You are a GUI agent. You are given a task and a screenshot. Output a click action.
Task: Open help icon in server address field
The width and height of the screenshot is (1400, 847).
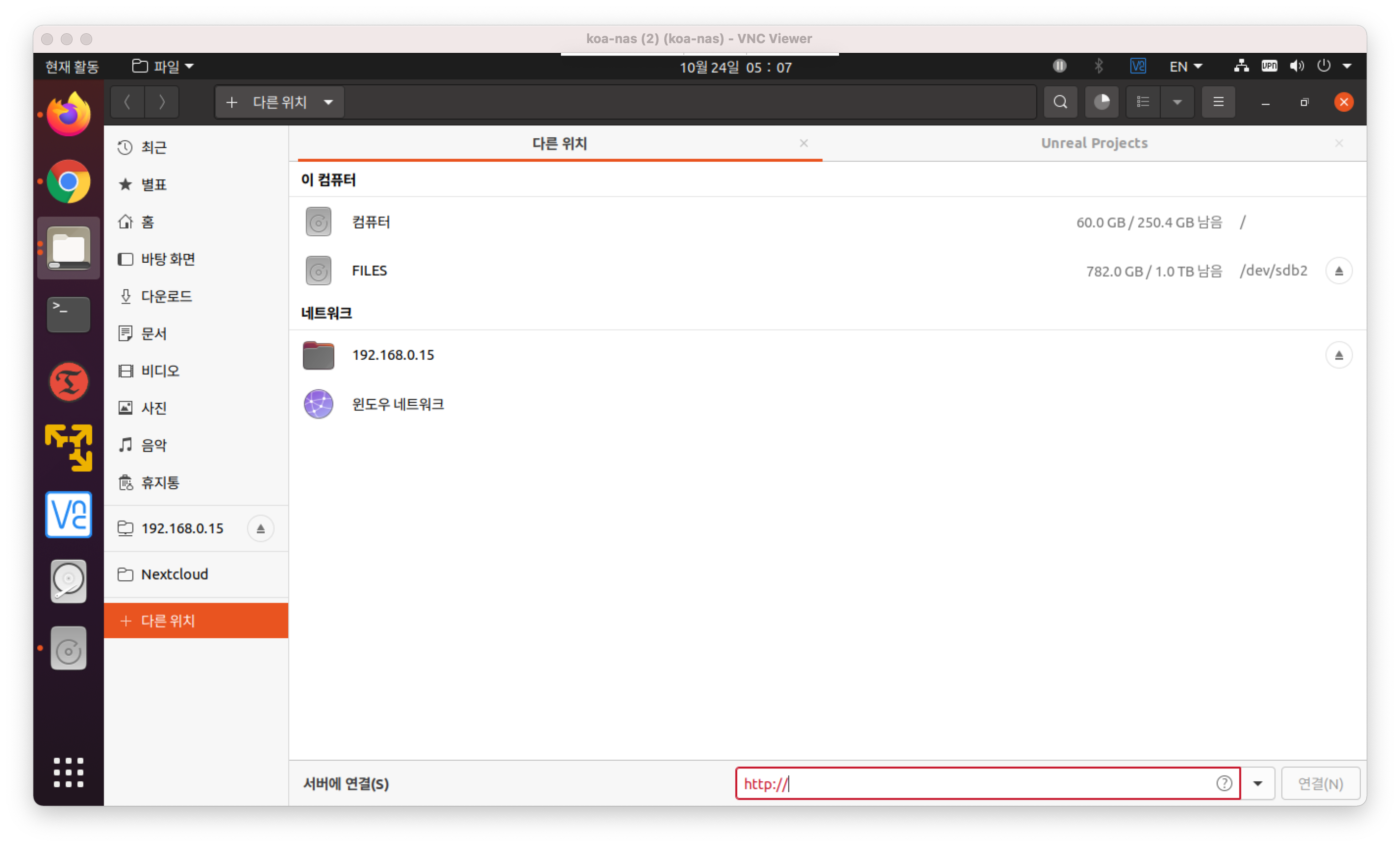[x=1224, y=783]
